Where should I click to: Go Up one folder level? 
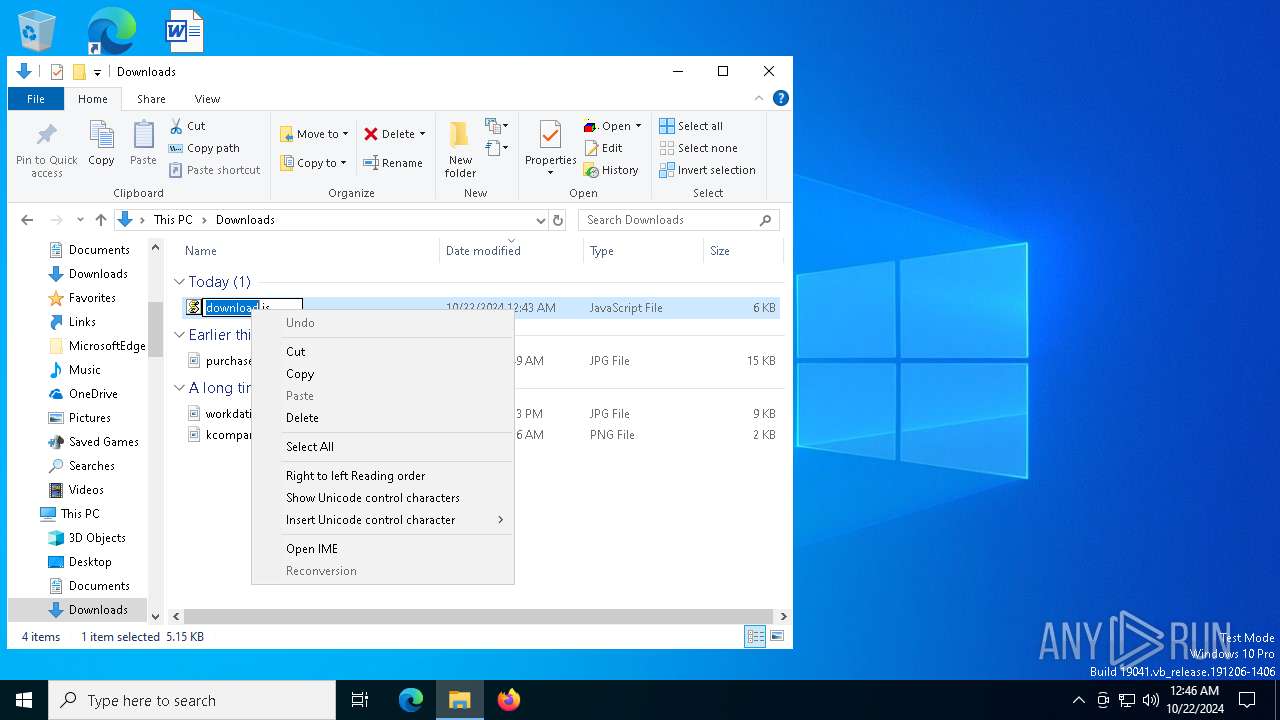tap(101, 220)
